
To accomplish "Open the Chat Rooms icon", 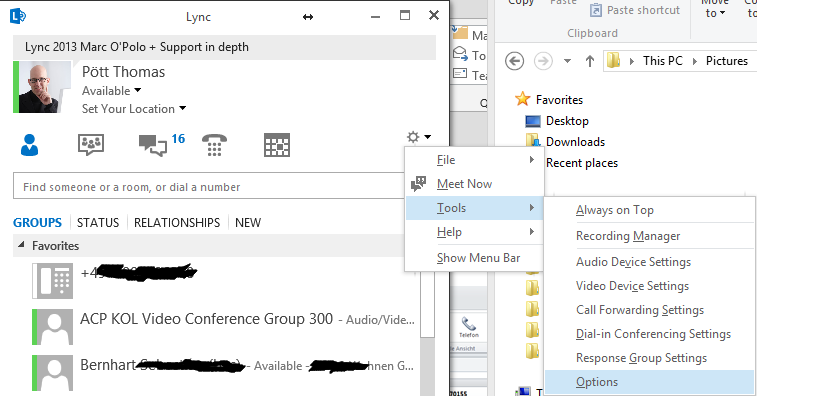I will (91, 145).
